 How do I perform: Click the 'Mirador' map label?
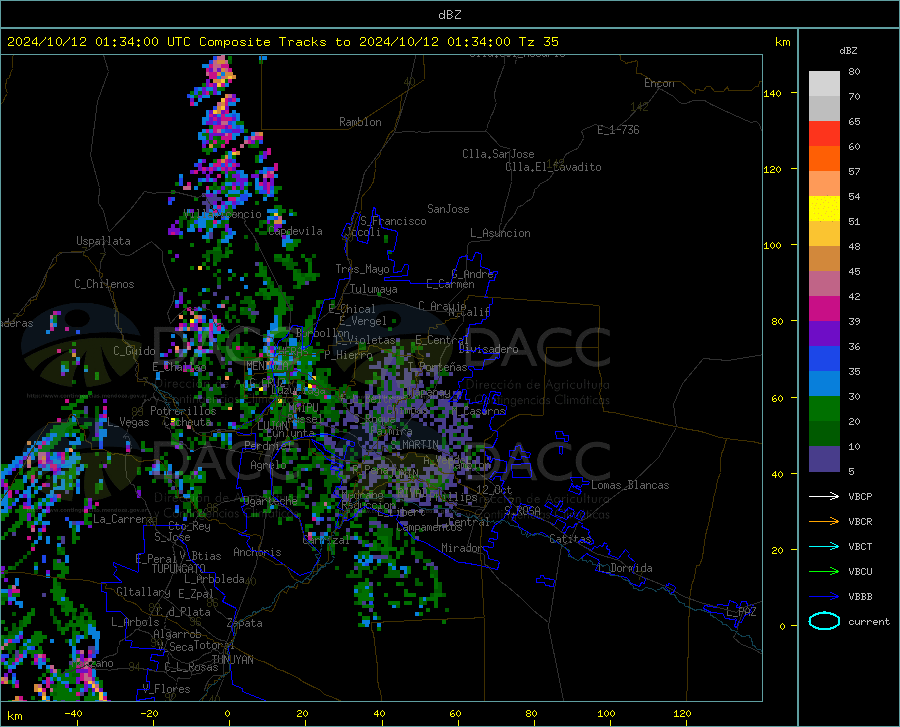[461, 548]
